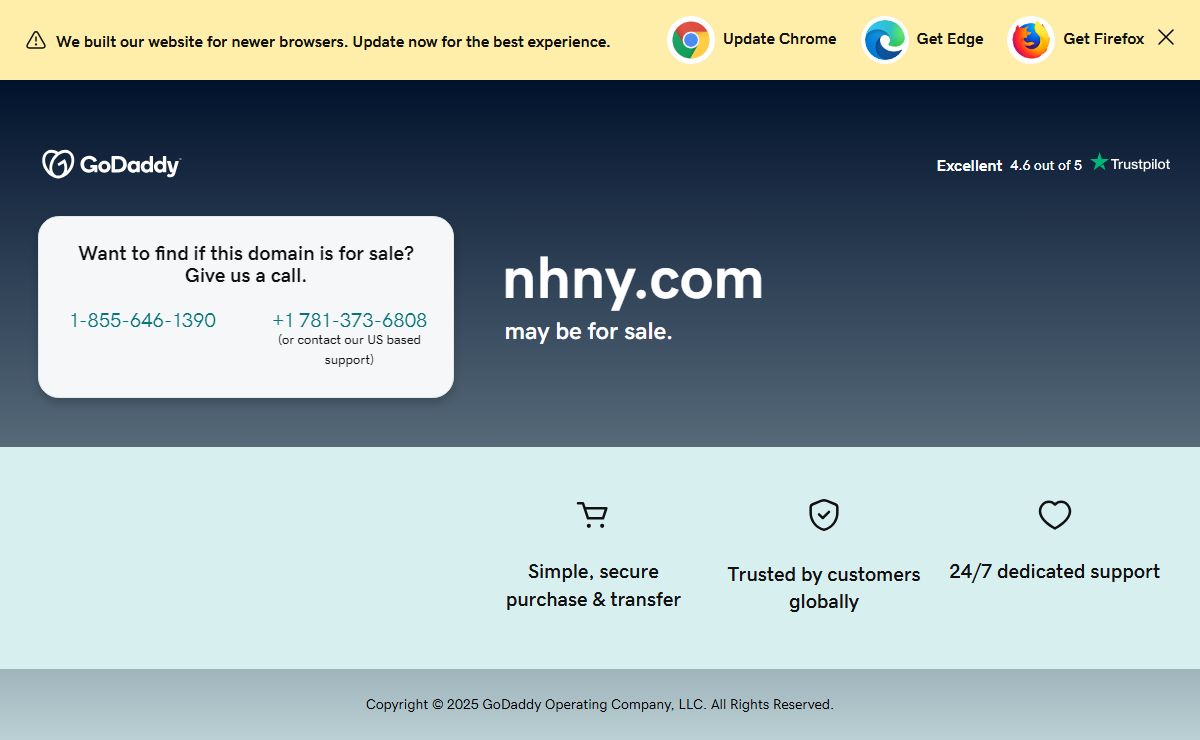Viewport: 1200px width, 740px height.
Task: Call the number 1-855-646-1390
Action: 143,321
